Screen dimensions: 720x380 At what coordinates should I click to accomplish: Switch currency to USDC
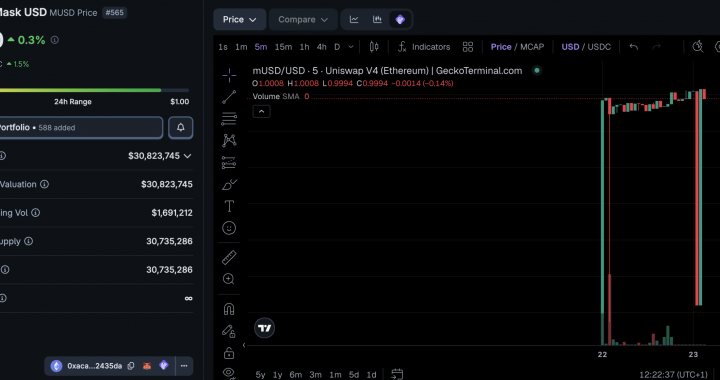click(x=599, y=47)
